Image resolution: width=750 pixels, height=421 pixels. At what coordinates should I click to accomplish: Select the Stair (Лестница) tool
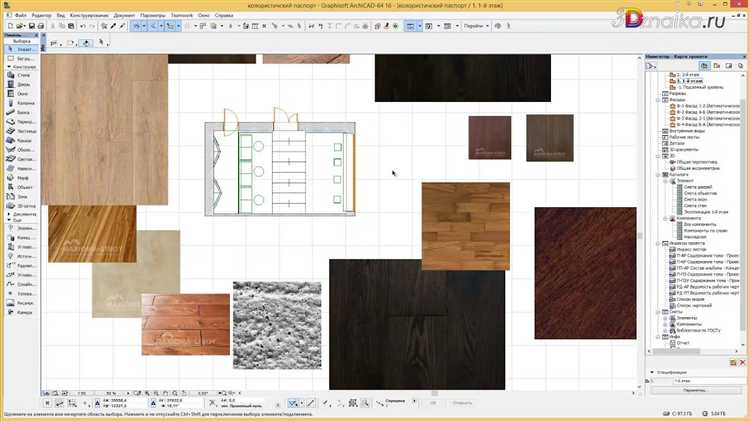click(x=21, y=131)
